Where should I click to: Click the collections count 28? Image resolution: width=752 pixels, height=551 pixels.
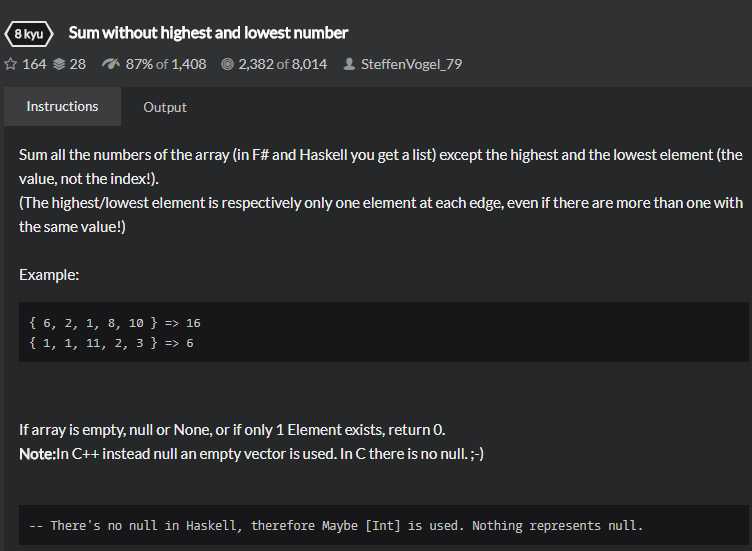(77, 64)
